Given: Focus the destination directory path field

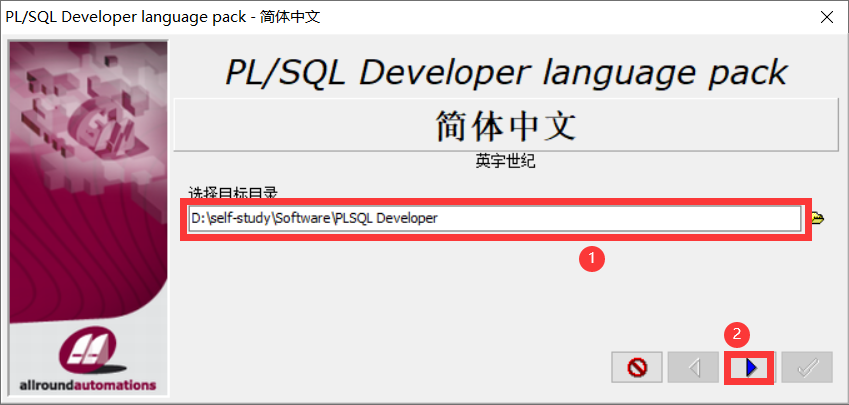Looking at the screenshot, I should [x=494, y=219].
